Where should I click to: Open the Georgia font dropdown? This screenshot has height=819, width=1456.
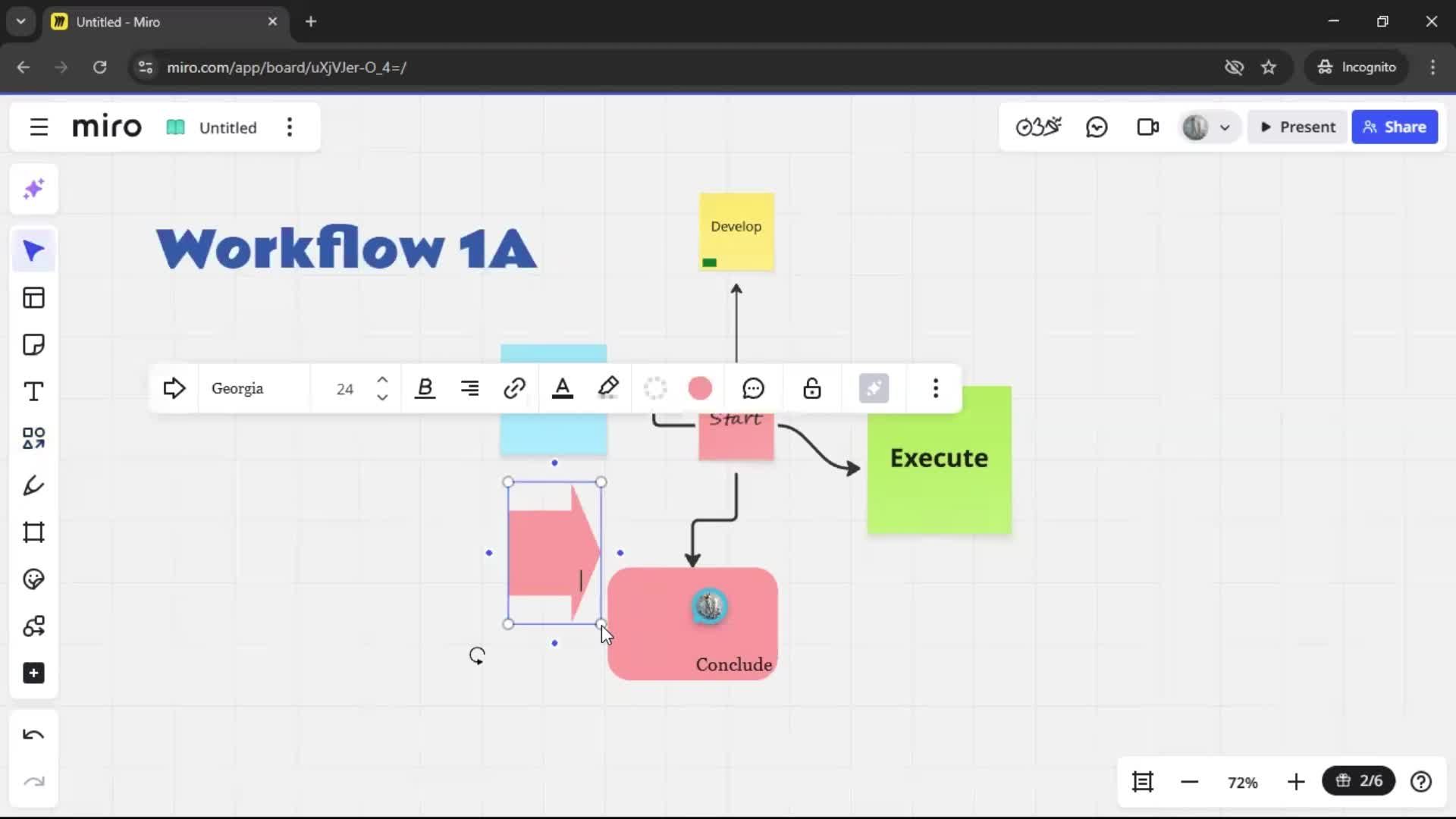[x=254, y=388]
